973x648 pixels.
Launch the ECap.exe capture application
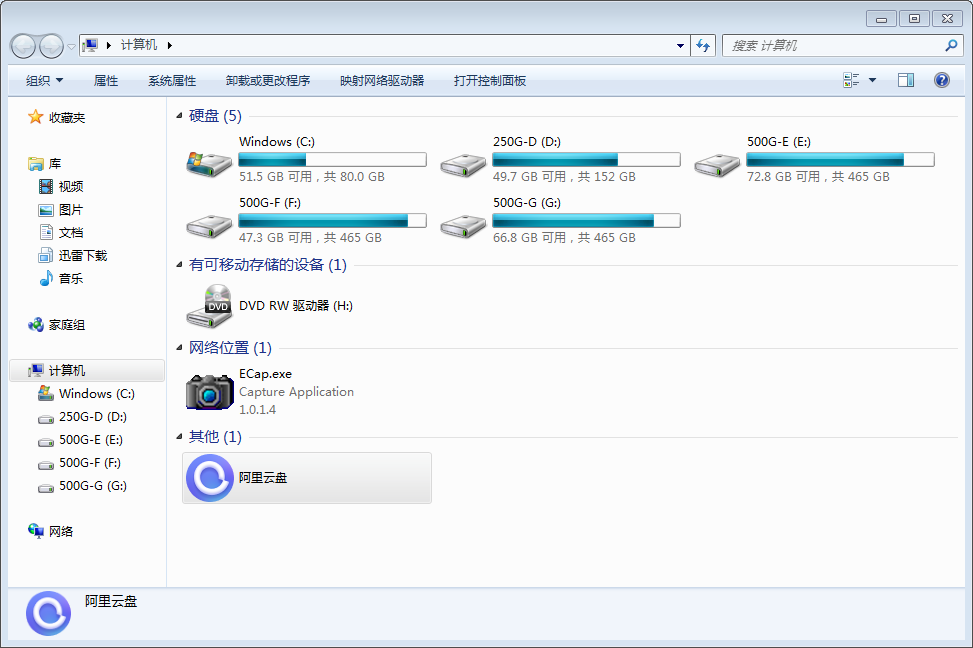click(209, 391)
